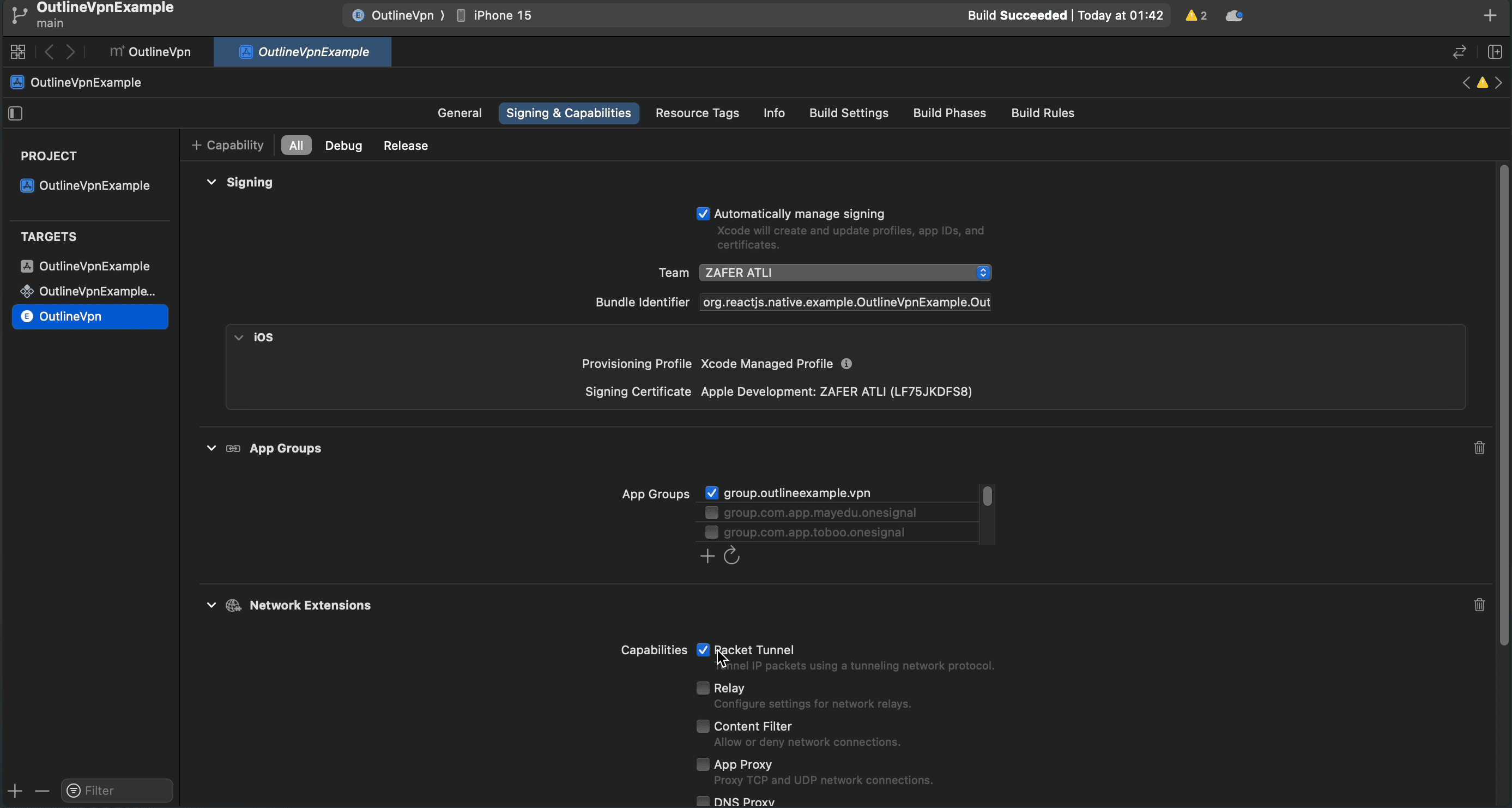Viewport: 1512px width, 808px height.
Task: Click the project icon in the jump bar
Action: click(17, 82)
